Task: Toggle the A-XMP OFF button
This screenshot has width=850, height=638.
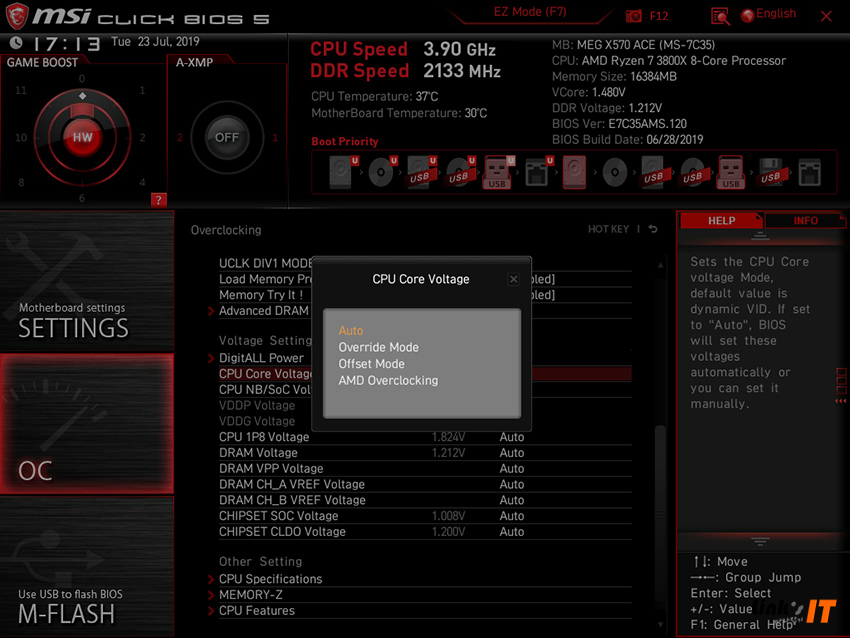Action: click(x=227, y=137)
